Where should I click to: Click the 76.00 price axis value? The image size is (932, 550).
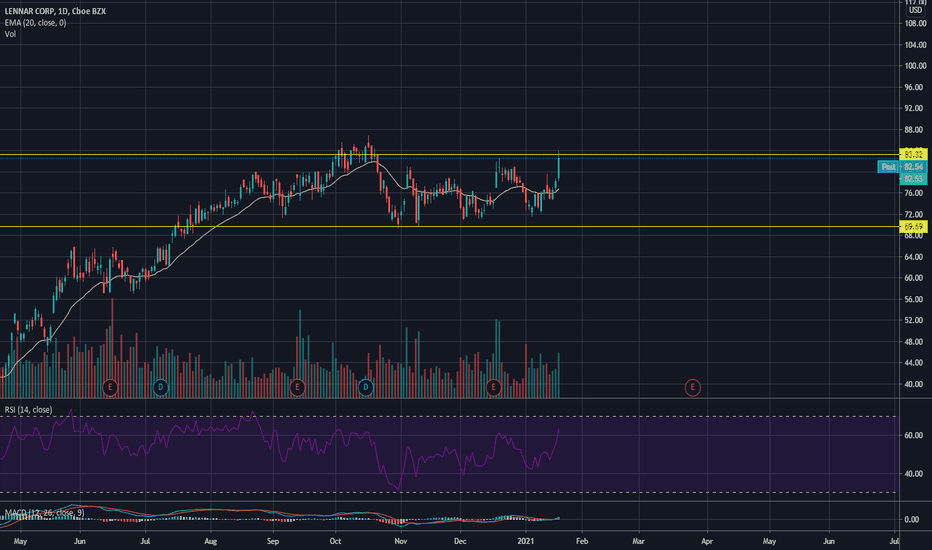click(915, 193)
